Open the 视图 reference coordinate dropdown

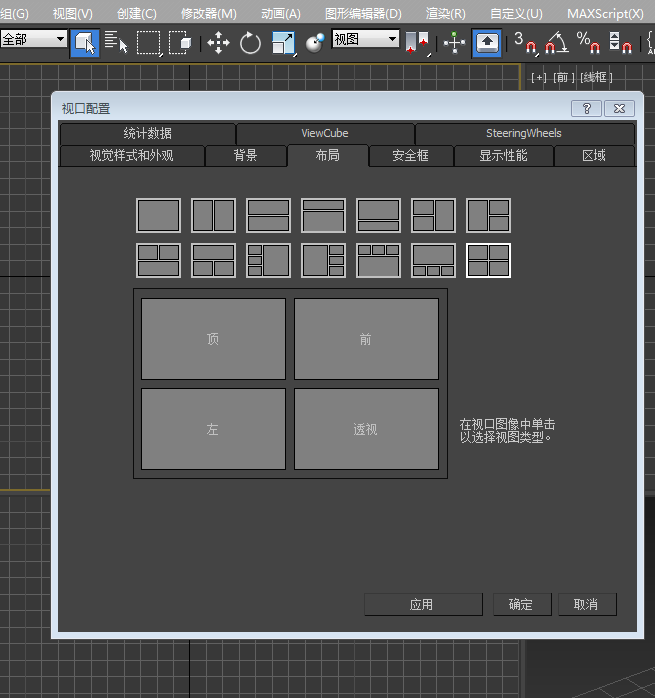point(365,39)
